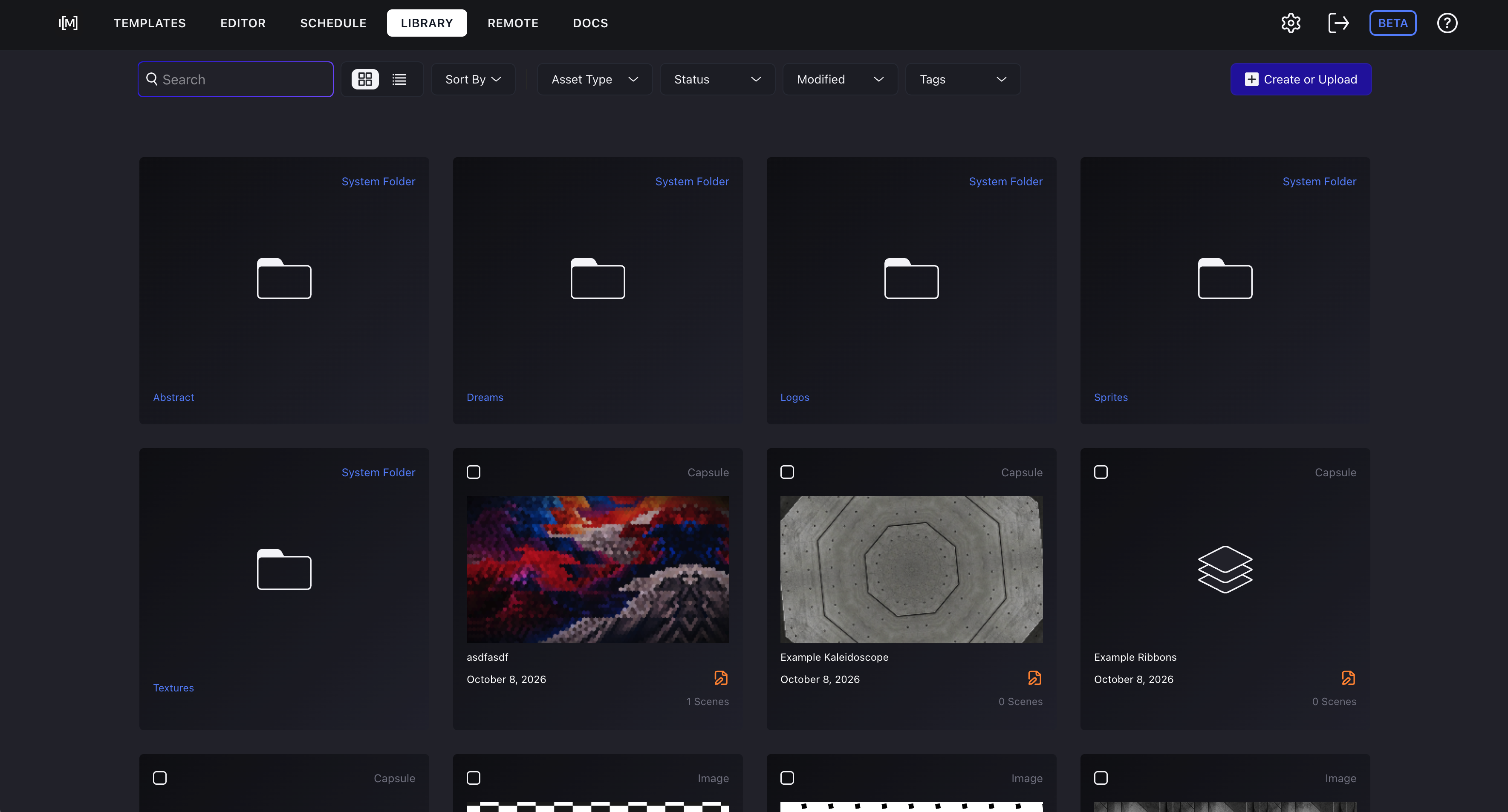Click the magnifier icon in Search

coord(152,79)
